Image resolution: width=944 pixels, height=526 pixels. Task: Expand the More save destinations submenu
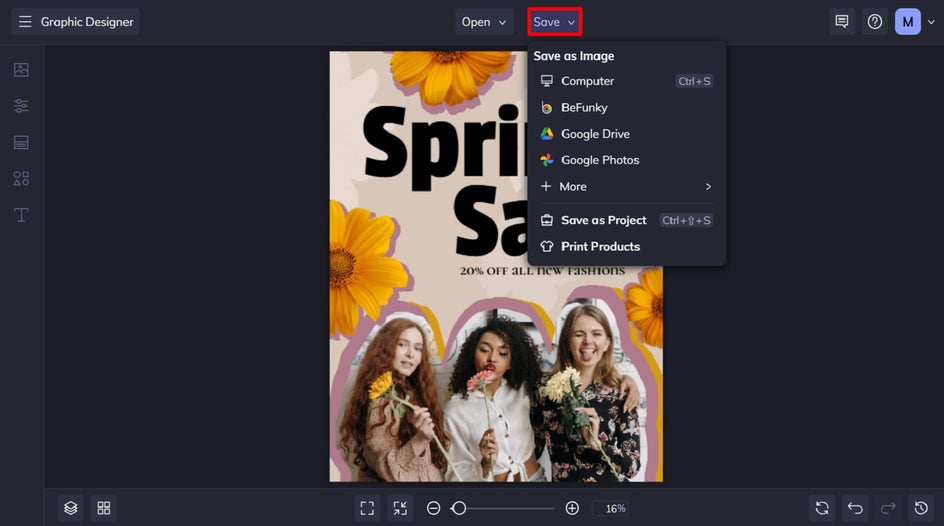coord(626,187)
